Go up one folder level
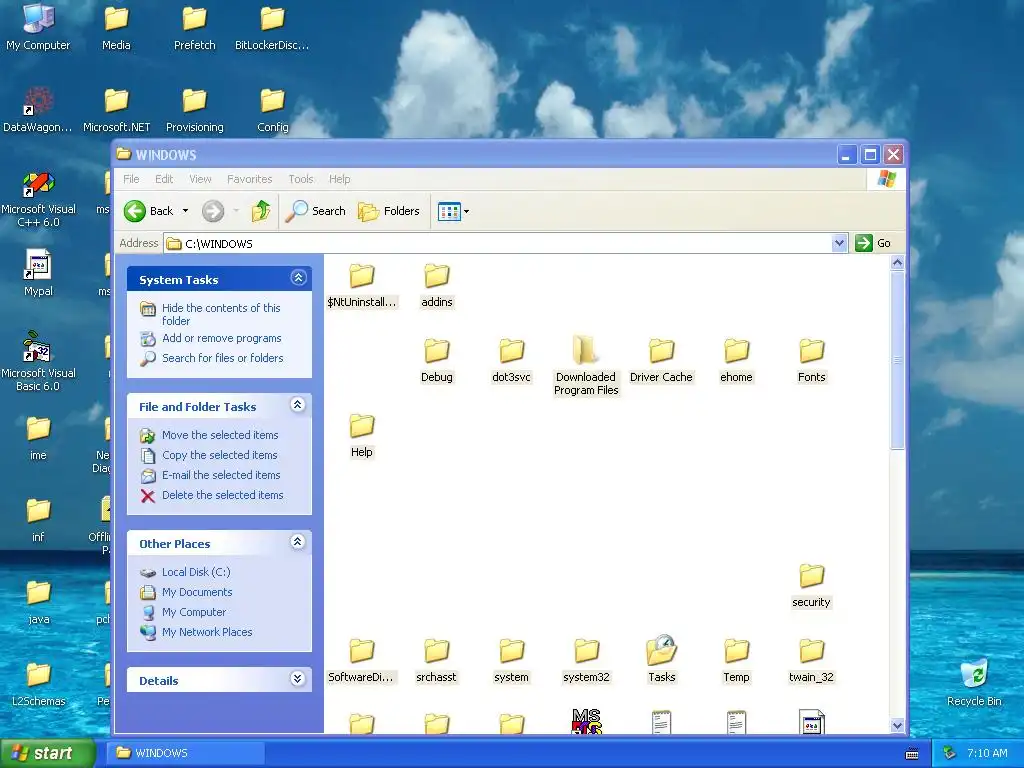Screen dimensions: 1024x768 click(x=261, y=211)
